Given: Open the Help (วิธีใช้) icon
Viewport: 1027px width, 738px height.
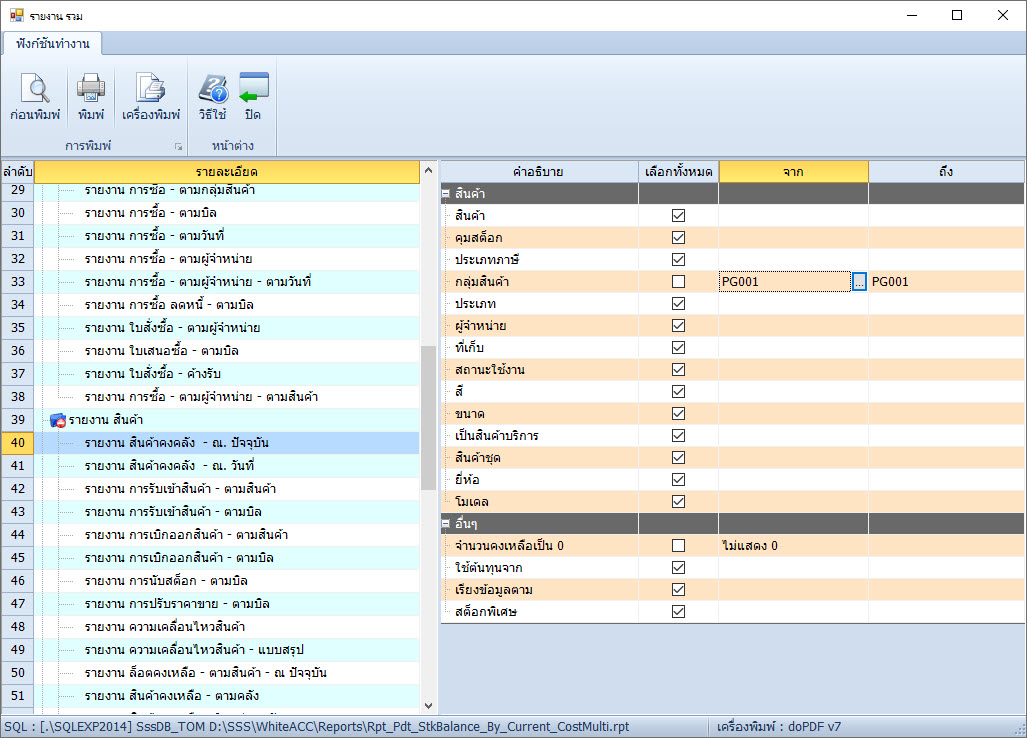Looking at the screenshot, I should point(212,89).
